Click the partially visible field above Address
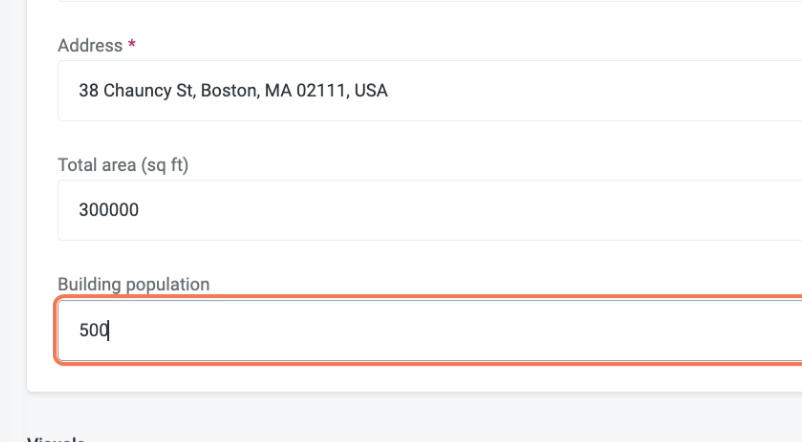Viewport: 802px width, 442px height. pyautogui.click(x=400, y=1)
